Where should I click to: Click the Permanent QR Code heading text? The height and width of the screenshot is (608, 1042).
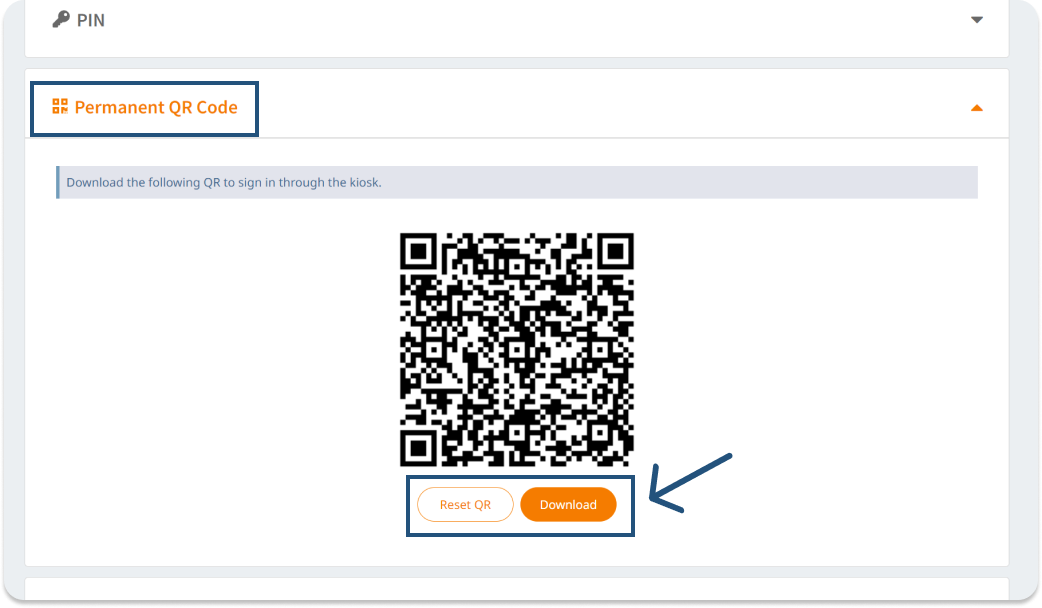tap(156, 107)
